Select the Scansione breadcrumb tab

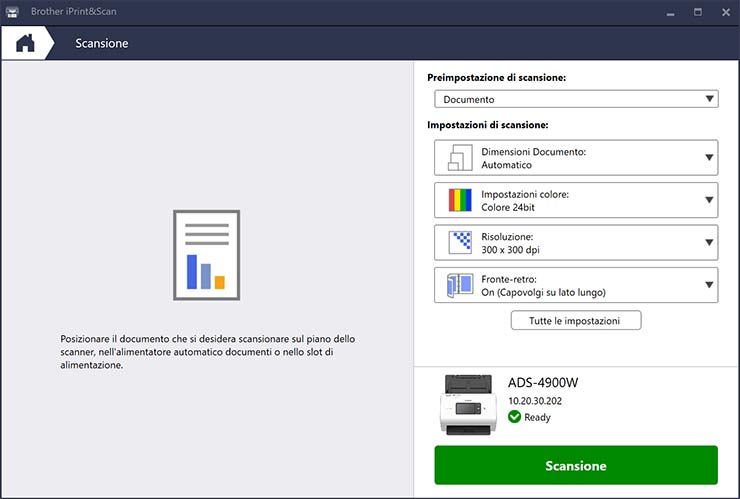point(102,44)
